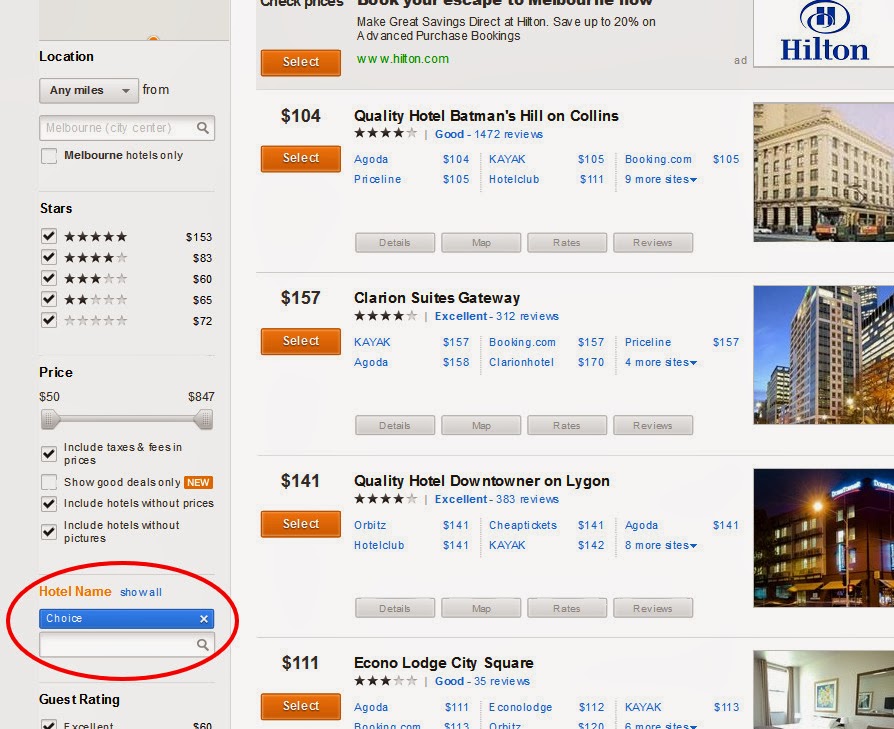Open Econo Lodge City Square room photo
Image resolution: width=894 pixels, height=729 pixels.
pos(823,690)
